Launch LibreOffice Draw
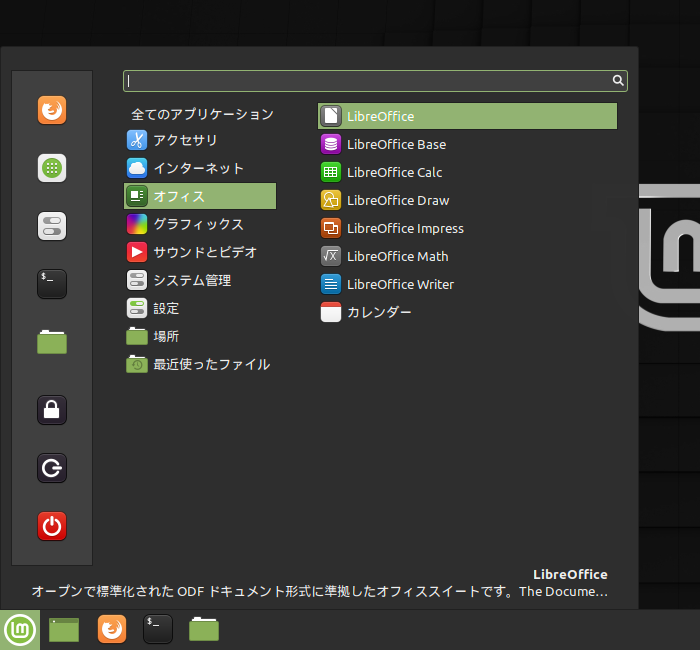700x650 pixels. (x=467, y=200)
